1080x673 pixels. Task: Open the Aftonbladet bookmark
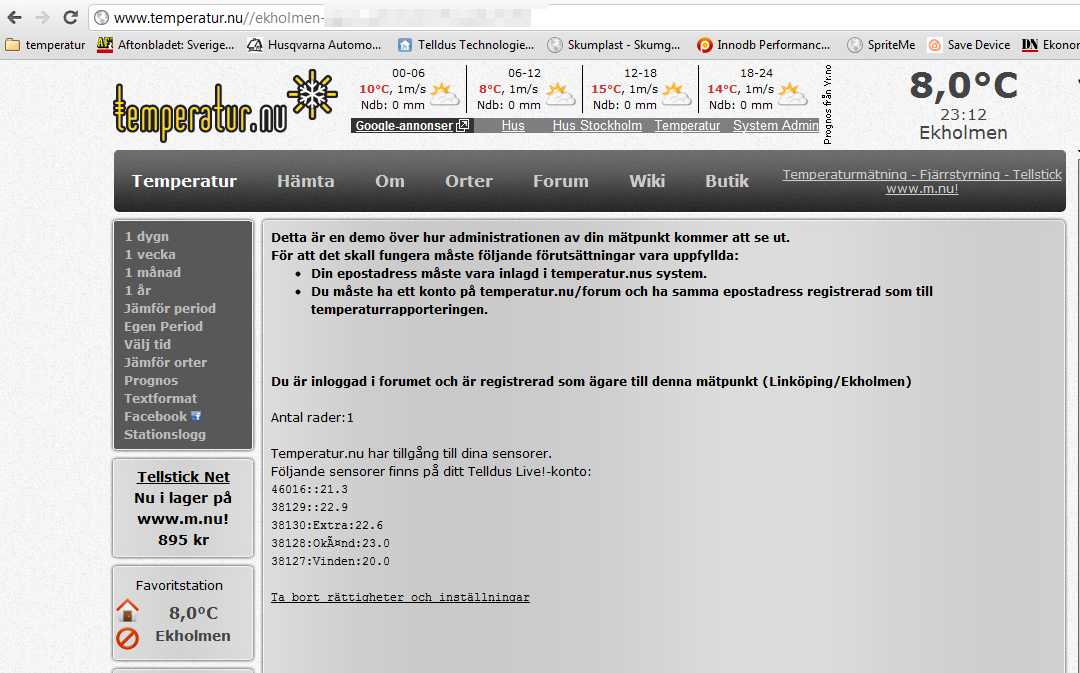165,45
